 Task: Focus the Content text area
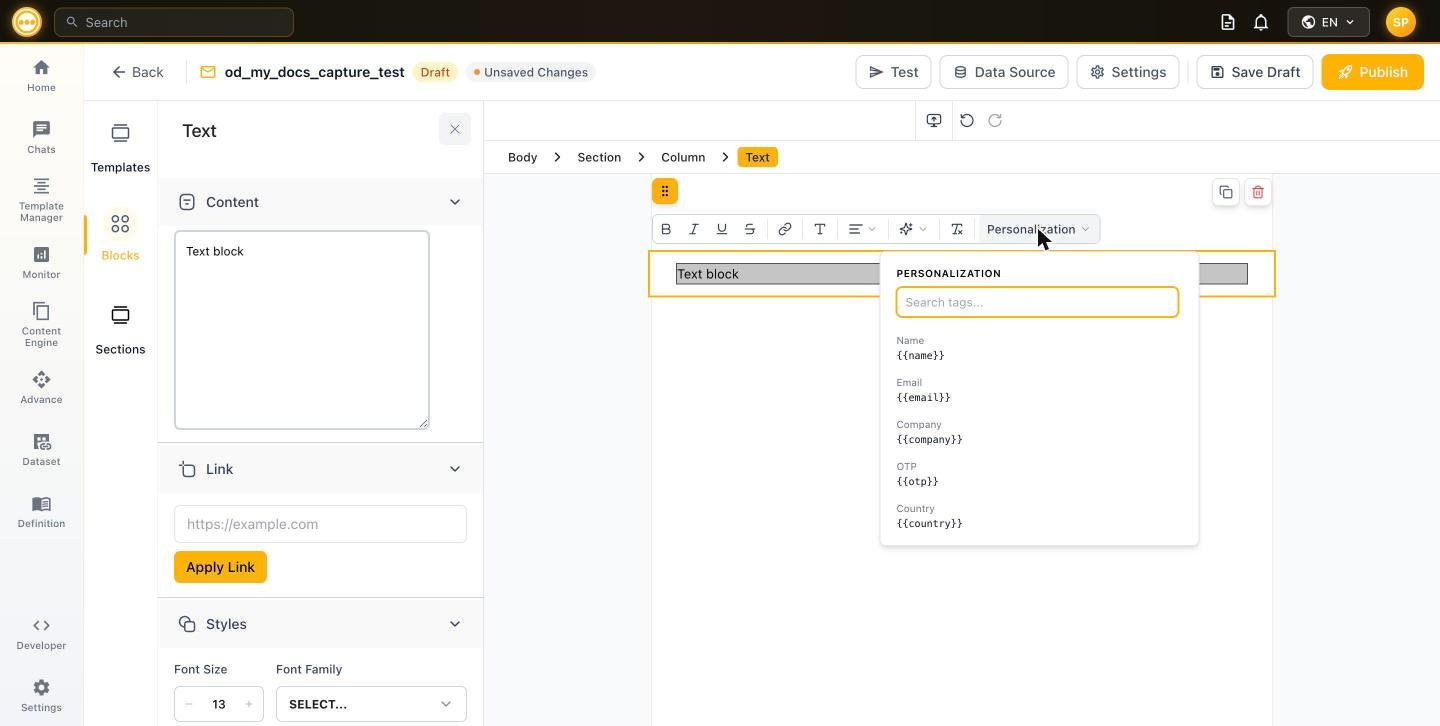tap(302, 330)
